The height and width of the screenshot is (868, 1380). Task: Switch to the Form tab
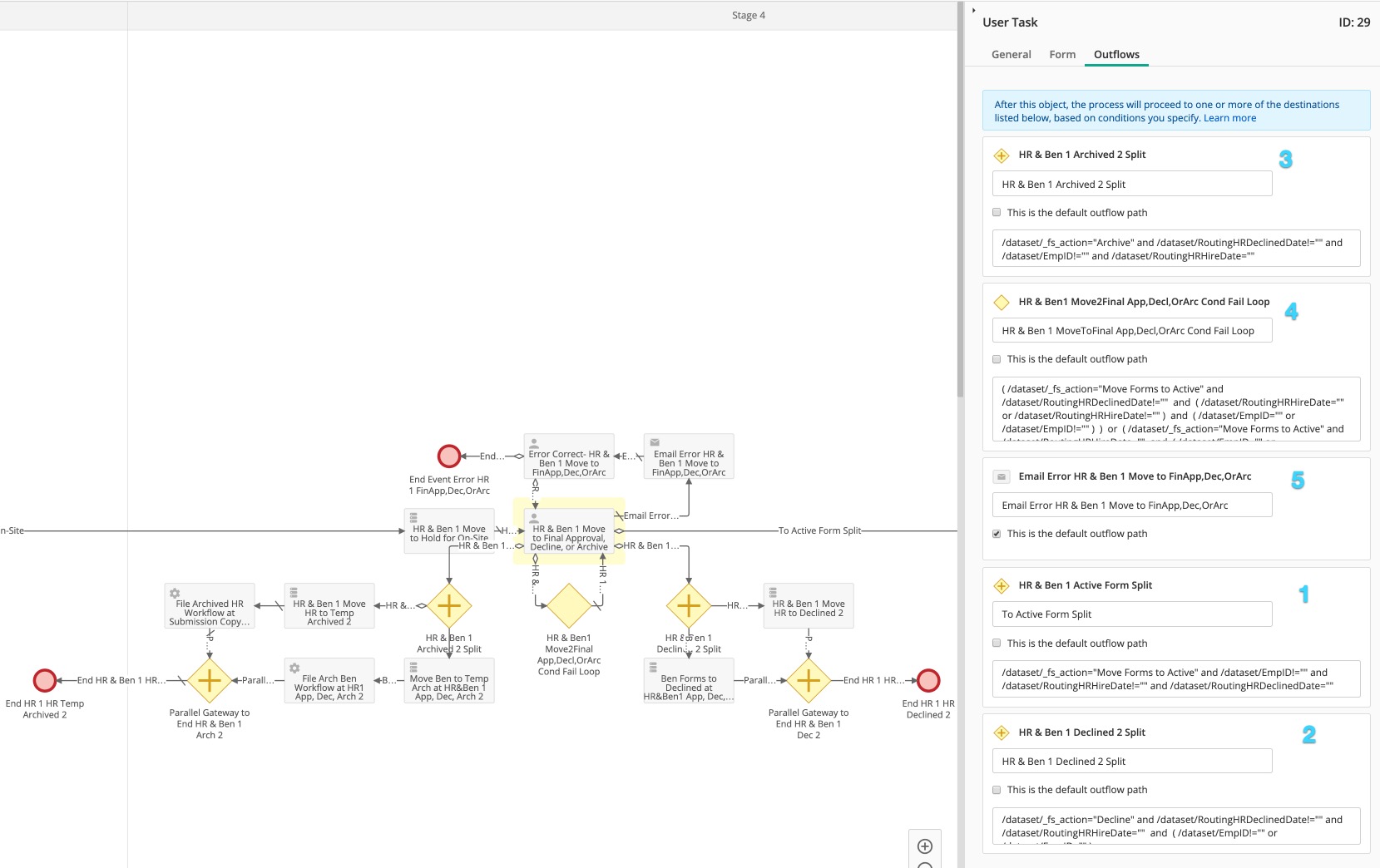point(1062,55)
